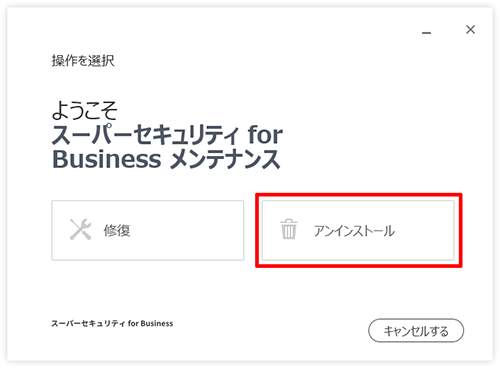The width and height of the screenshot is (500, 368).
Task: Click the 操作を選択 heading text
Action: (x=83, y=61)
